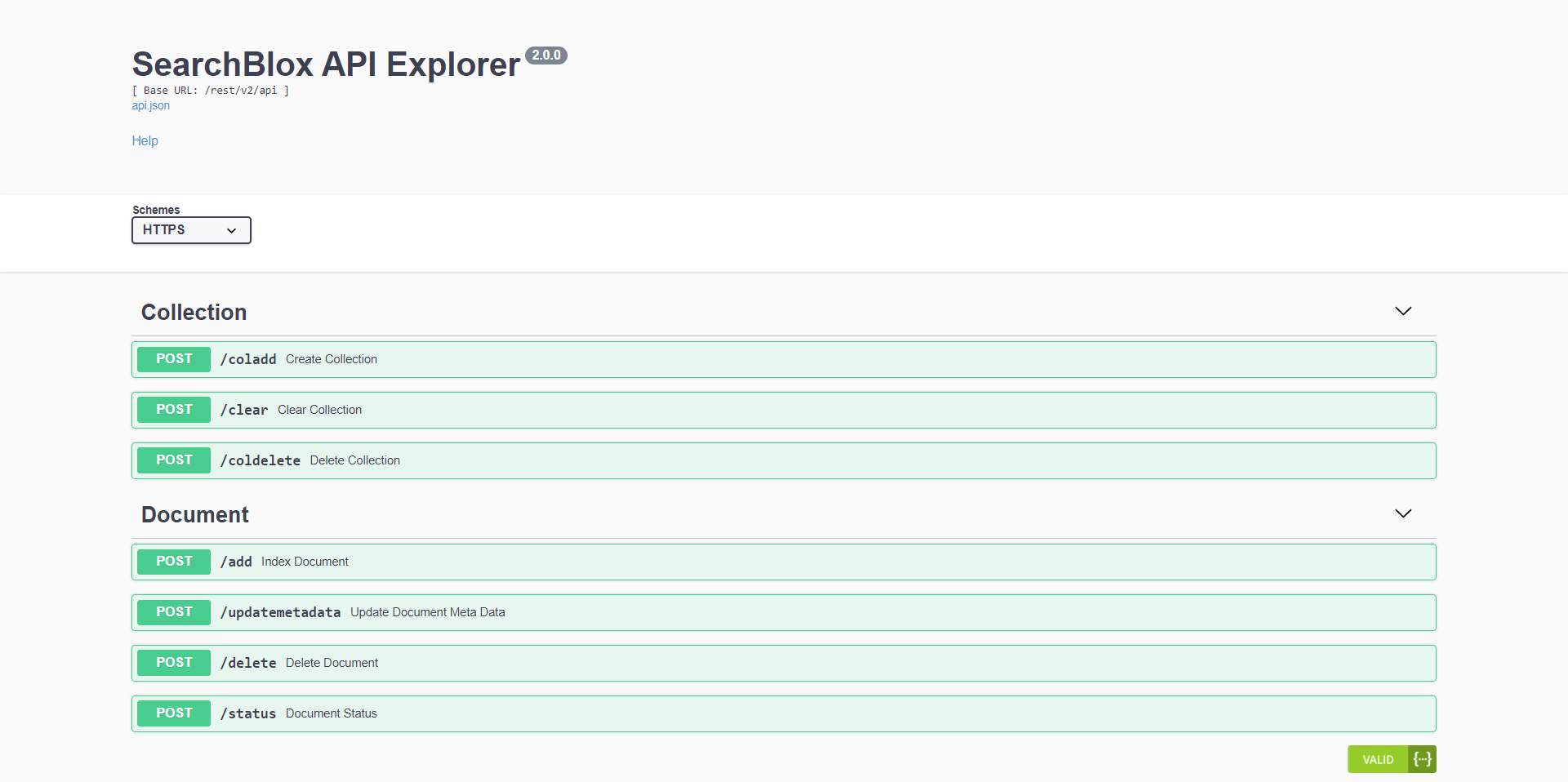
Task: Click the 'Create Collection' description text
Action: point(332,359)
